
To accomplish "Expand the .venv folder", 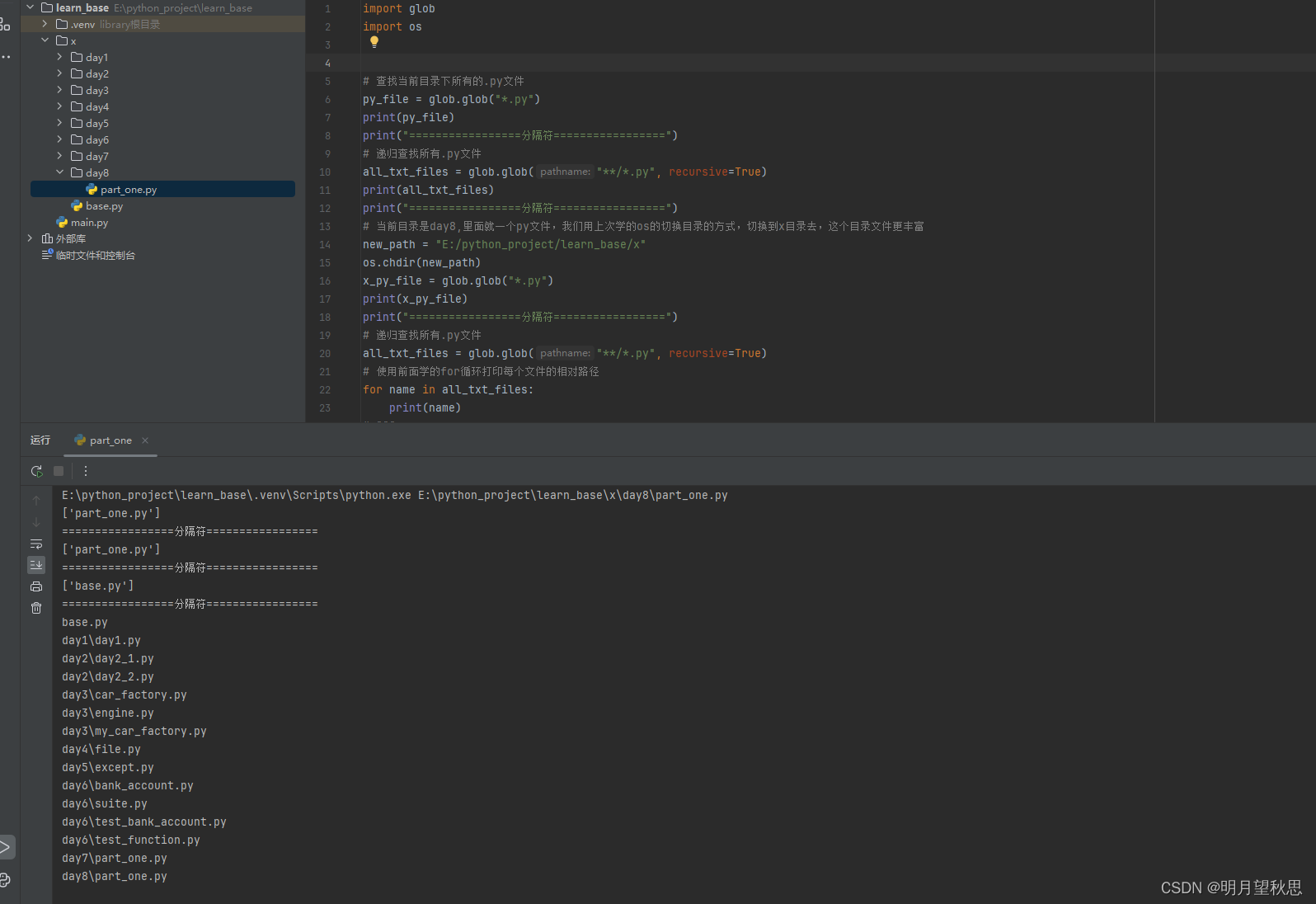I will click(x=45, y=24).
